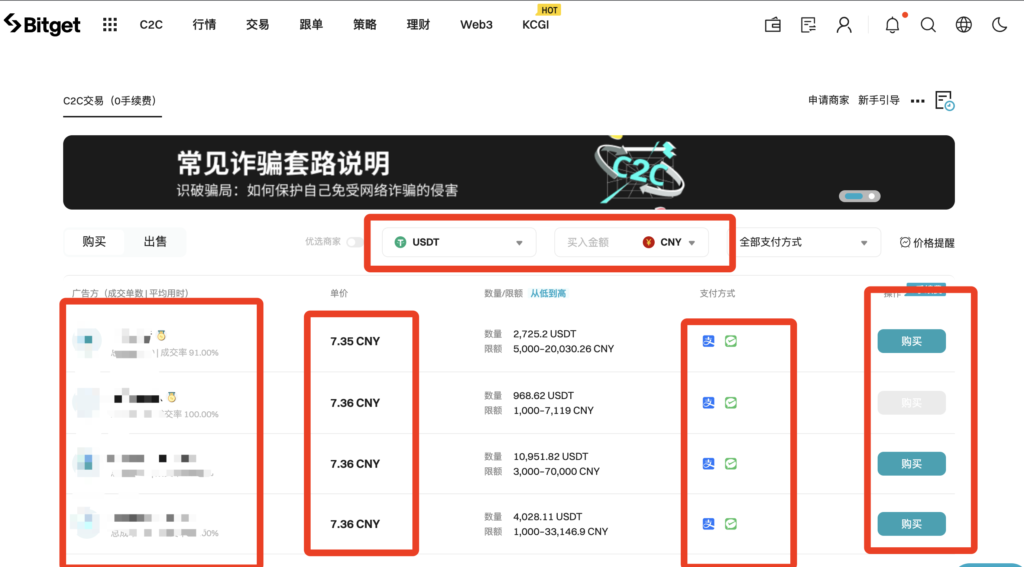Open the notifications bell icon
The width and height of the screenshot is (1024, 567).
click(892, 25)
